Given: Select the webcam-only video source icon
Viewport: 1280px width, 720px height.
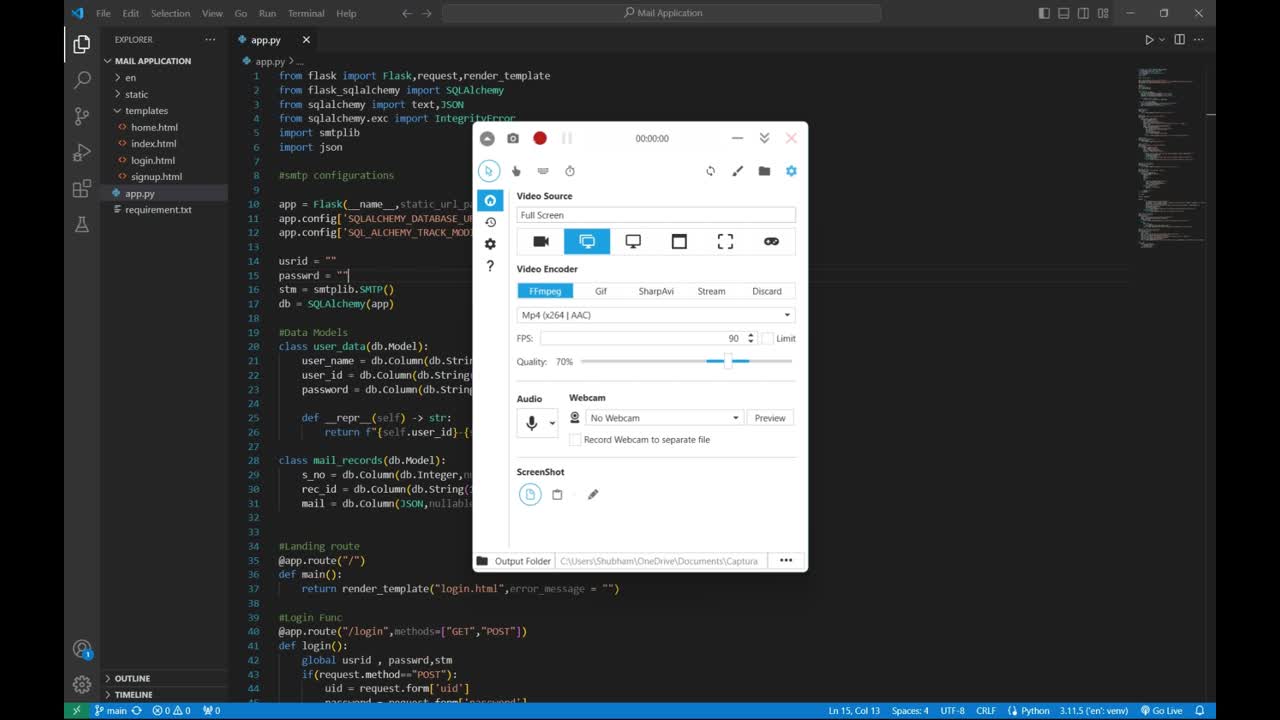Looking at the screenshot, I should pyautogui.click(x=541, y=241).
